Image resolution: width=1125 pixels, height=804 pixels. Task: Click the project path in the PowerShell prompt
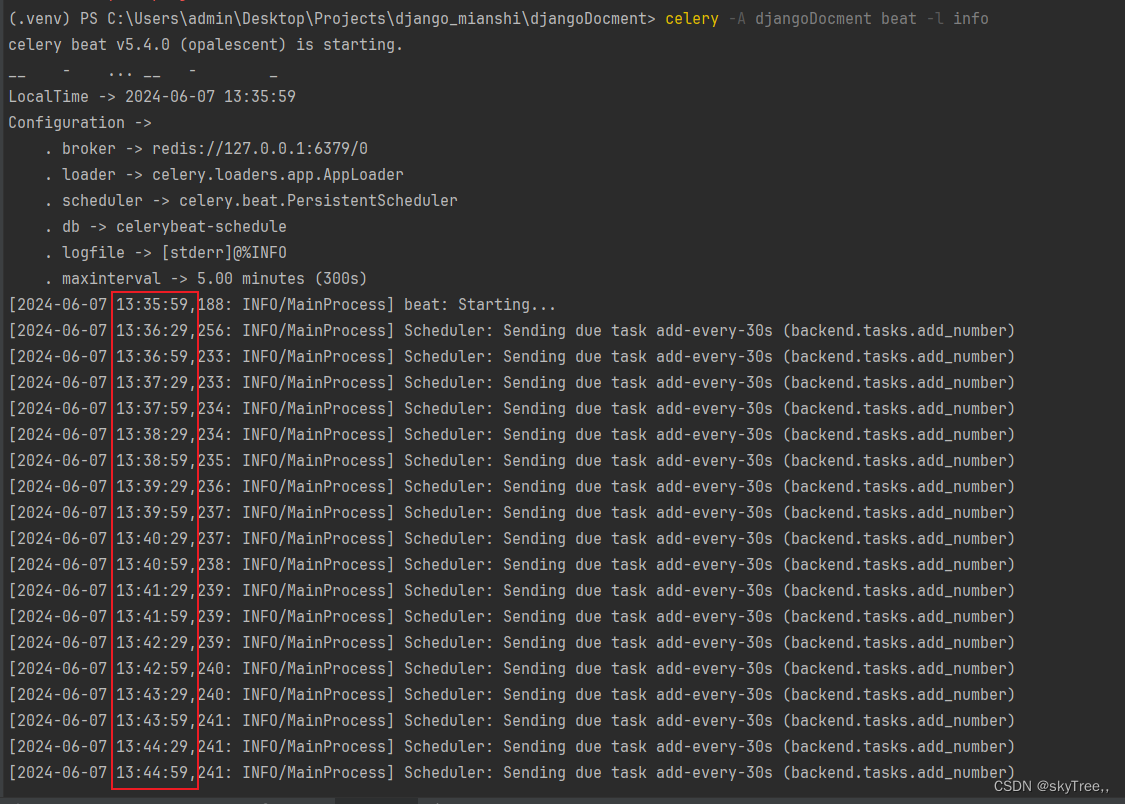coord(377,19)
